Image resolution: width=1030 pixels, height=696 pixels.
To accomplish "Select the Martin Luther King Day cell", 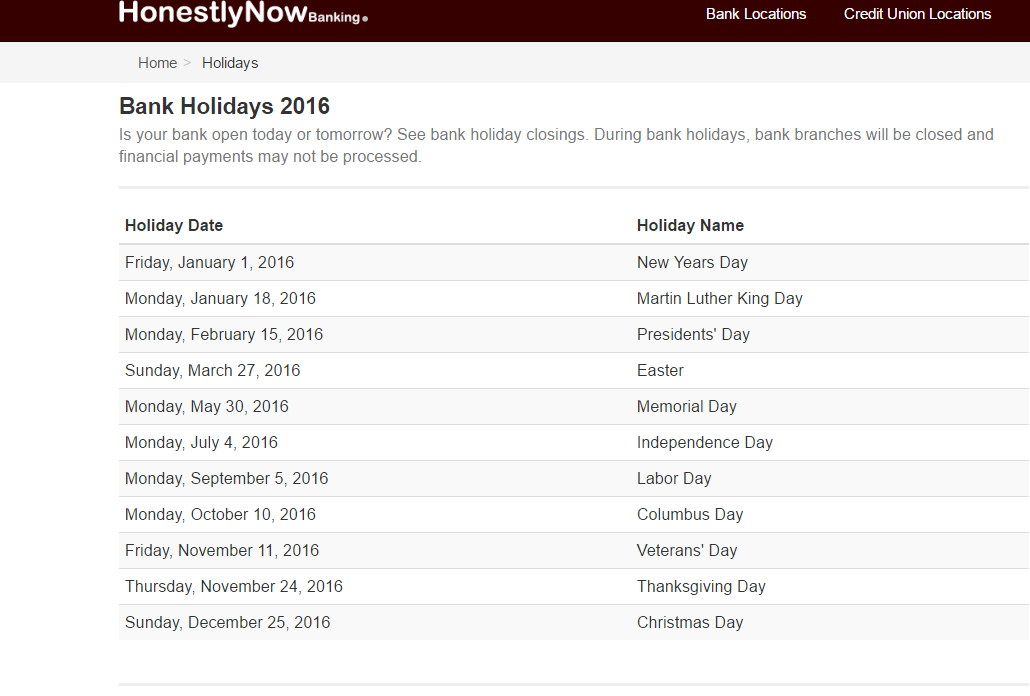I will point(719,299).
